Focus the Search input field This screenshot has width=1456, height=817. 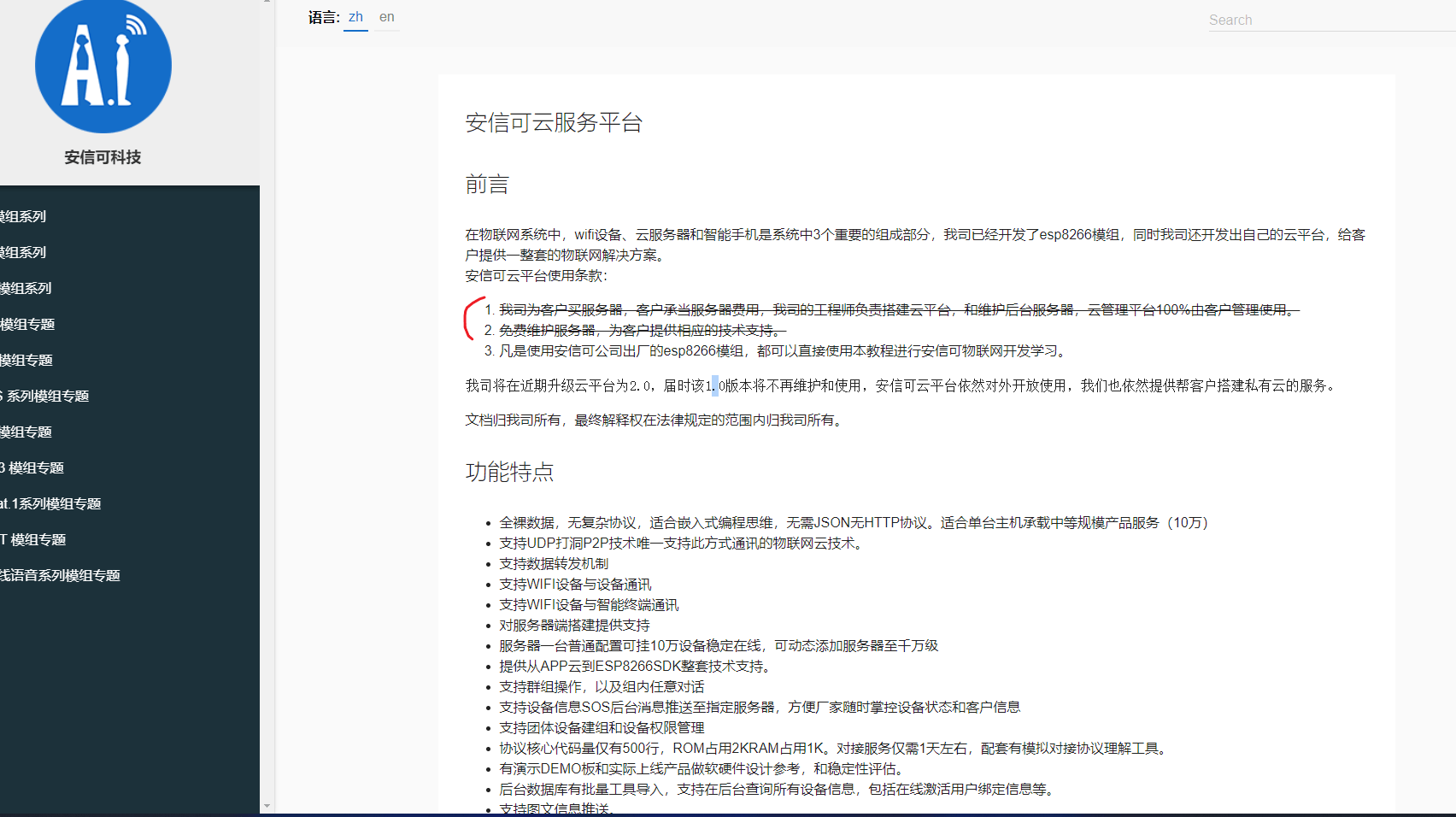tap(1332, 20)
